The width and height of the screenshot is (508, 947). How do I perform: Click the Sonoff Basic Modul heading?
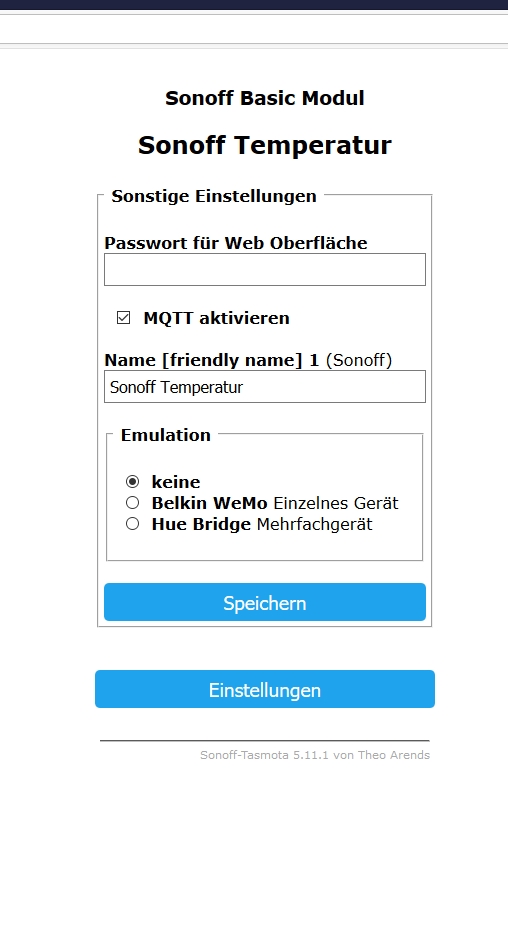coord(265,98)
